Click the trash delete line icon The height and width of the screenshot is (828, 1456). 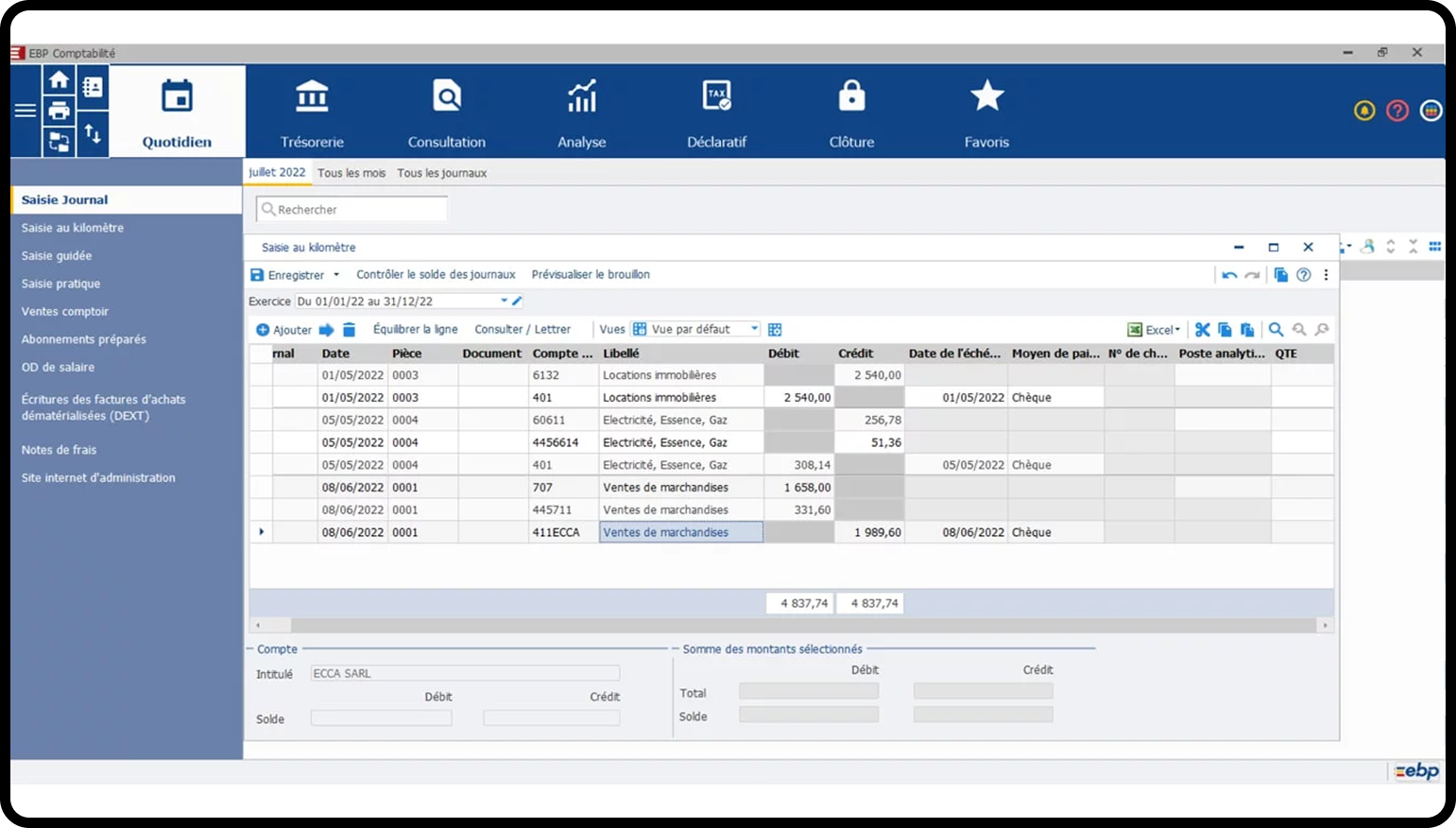point(349,330)
